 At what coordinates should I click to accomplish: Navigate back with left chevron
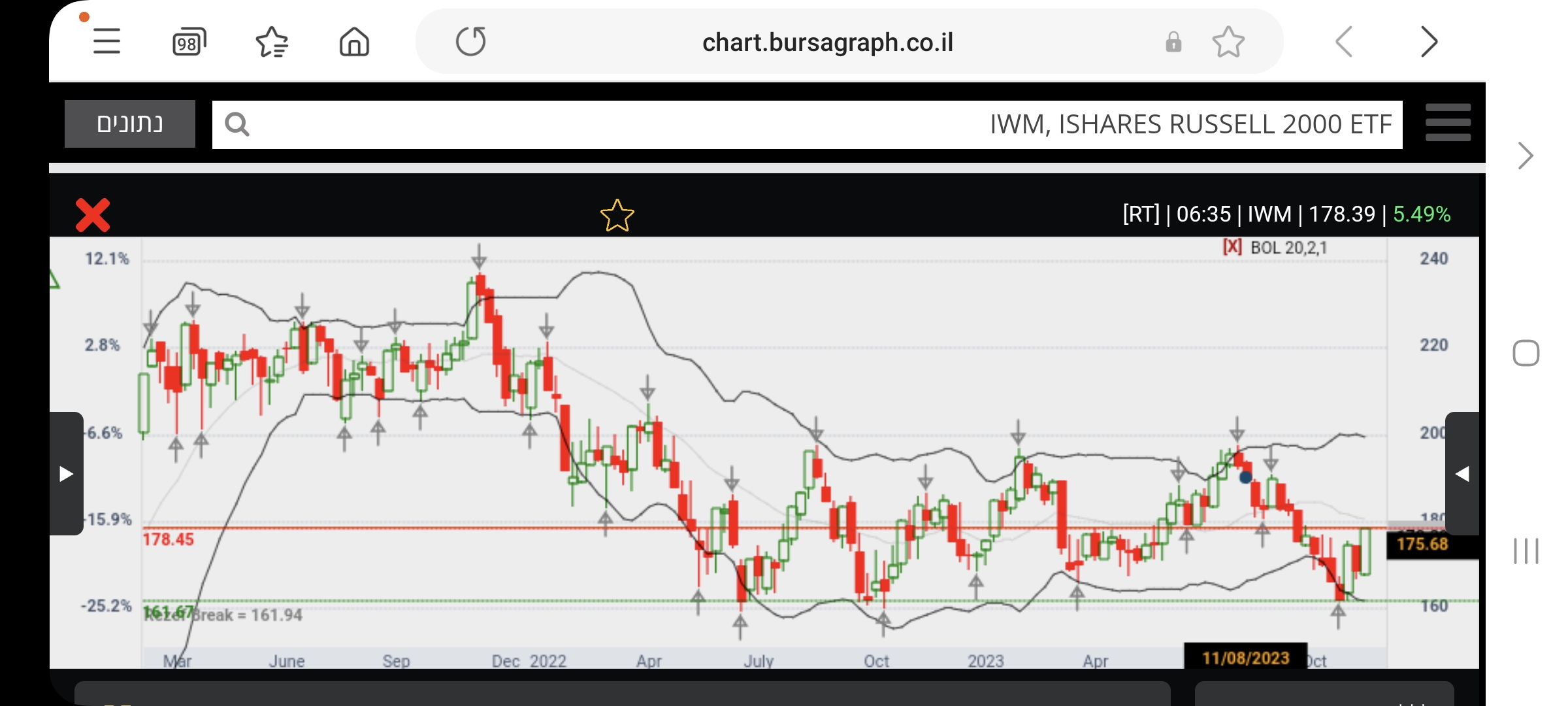coord(1345,42)
